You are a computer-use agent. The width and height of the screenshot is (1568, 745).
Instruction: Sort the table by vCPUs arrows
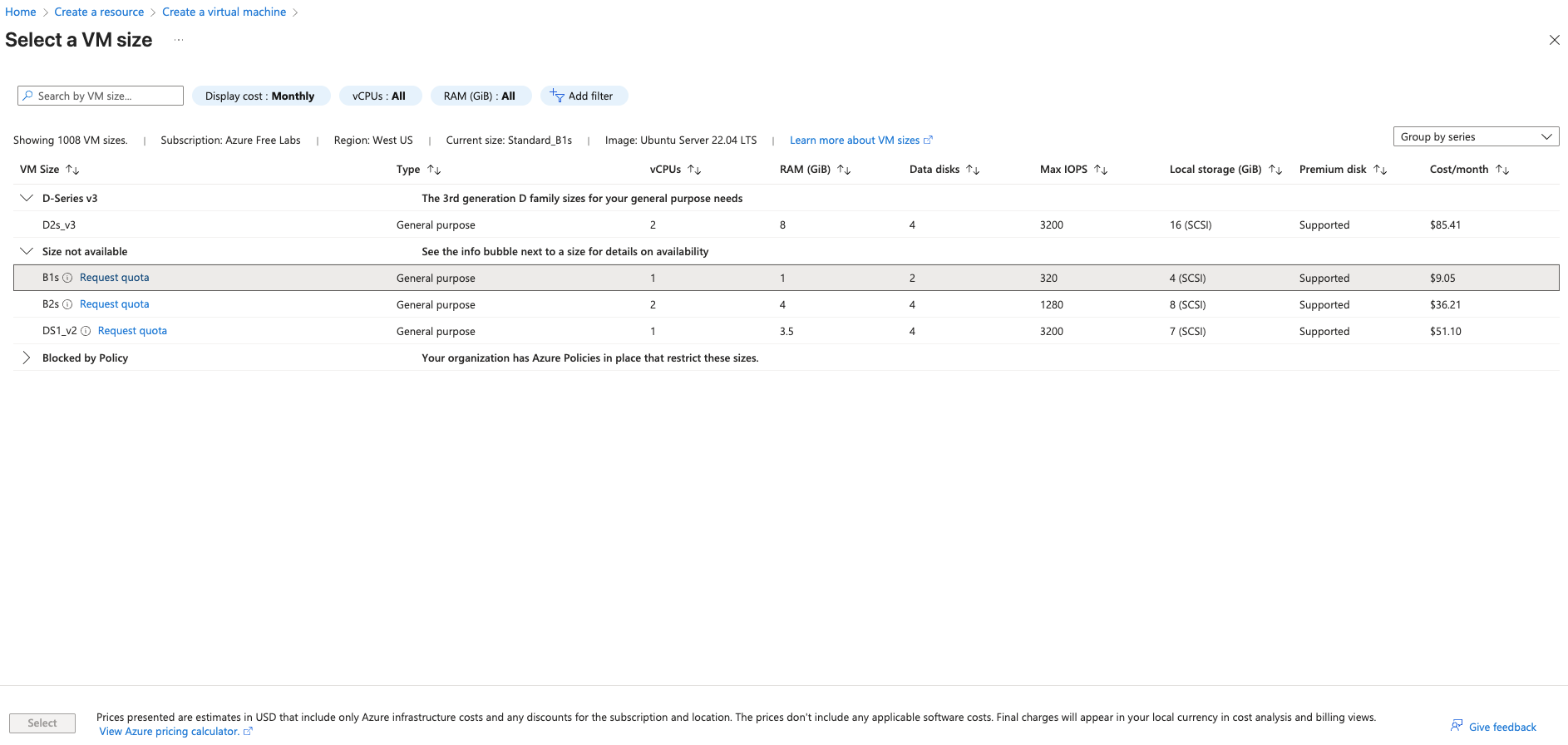pos(694,170)
